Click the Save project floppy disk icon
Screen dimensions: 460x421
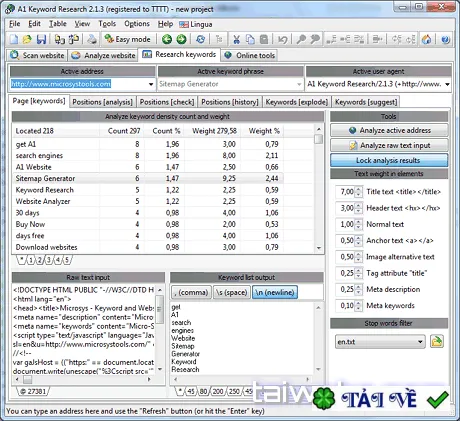point(41,40)
